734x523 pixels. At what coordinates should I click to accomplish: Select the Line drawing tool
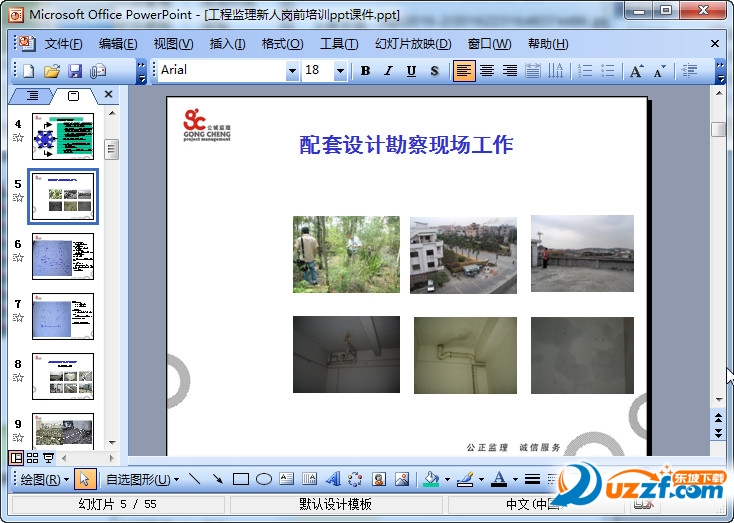tap(194, 479)
